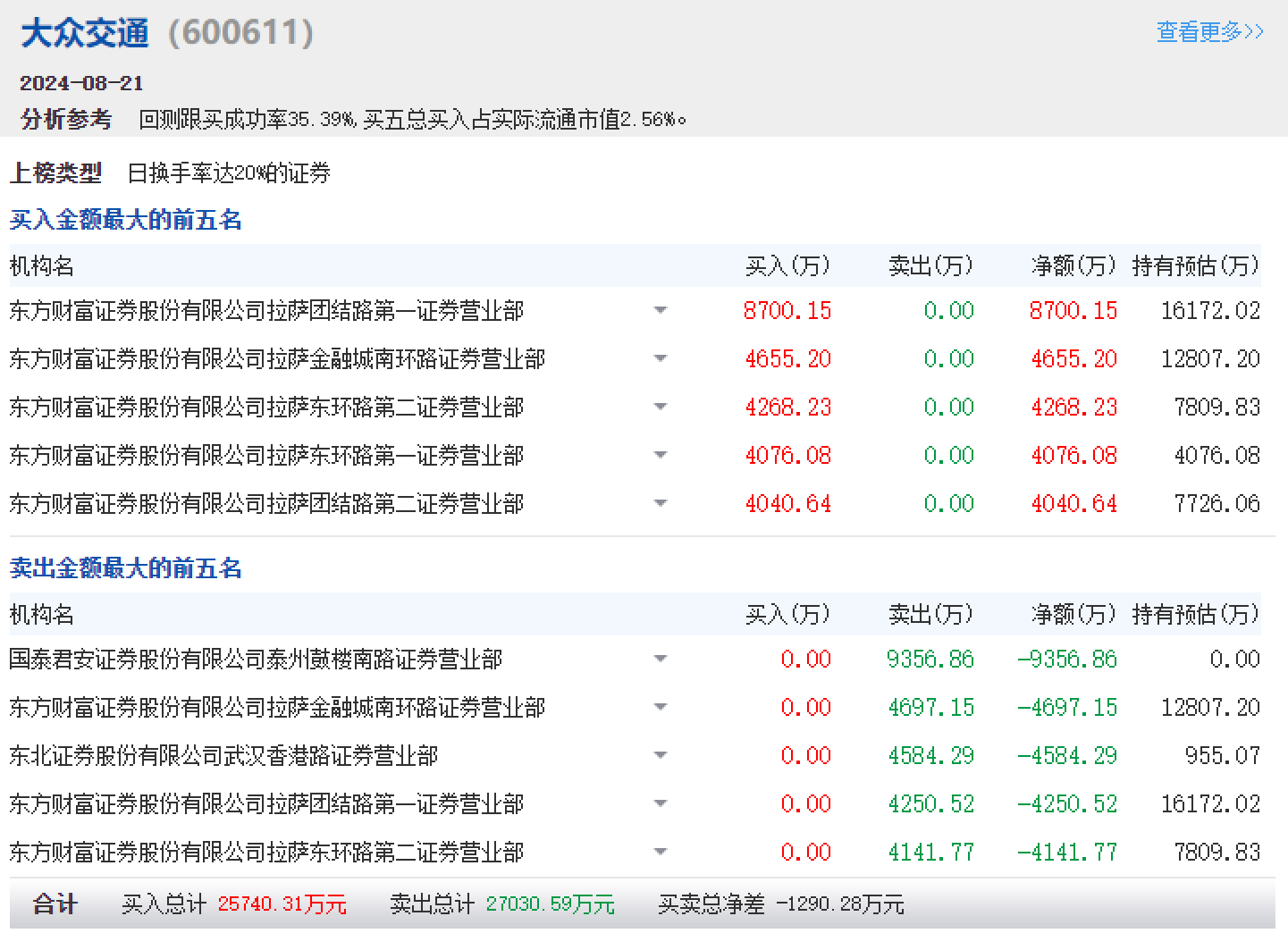Expand arrow for buy-table row with 8700.15
Image resolution: width=1288 pixels, height=933 pixels.
661,310
